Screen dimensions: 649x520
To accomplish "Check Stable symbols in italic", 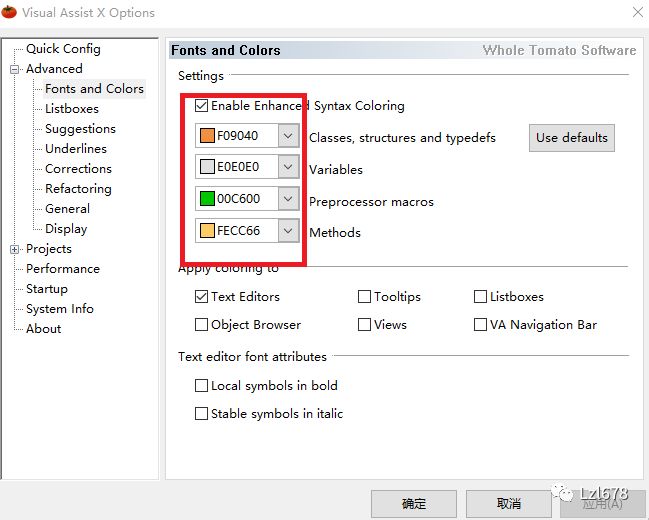I will [x=202, y=414].
